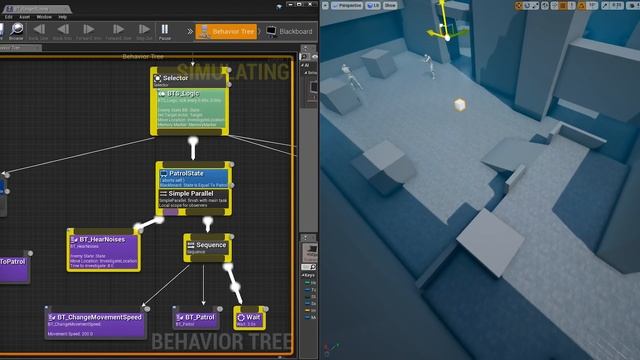Toggle rotation snapping in viewport
Image resolution: width=640 pixels, height=360 pixels.
(582, 5)
